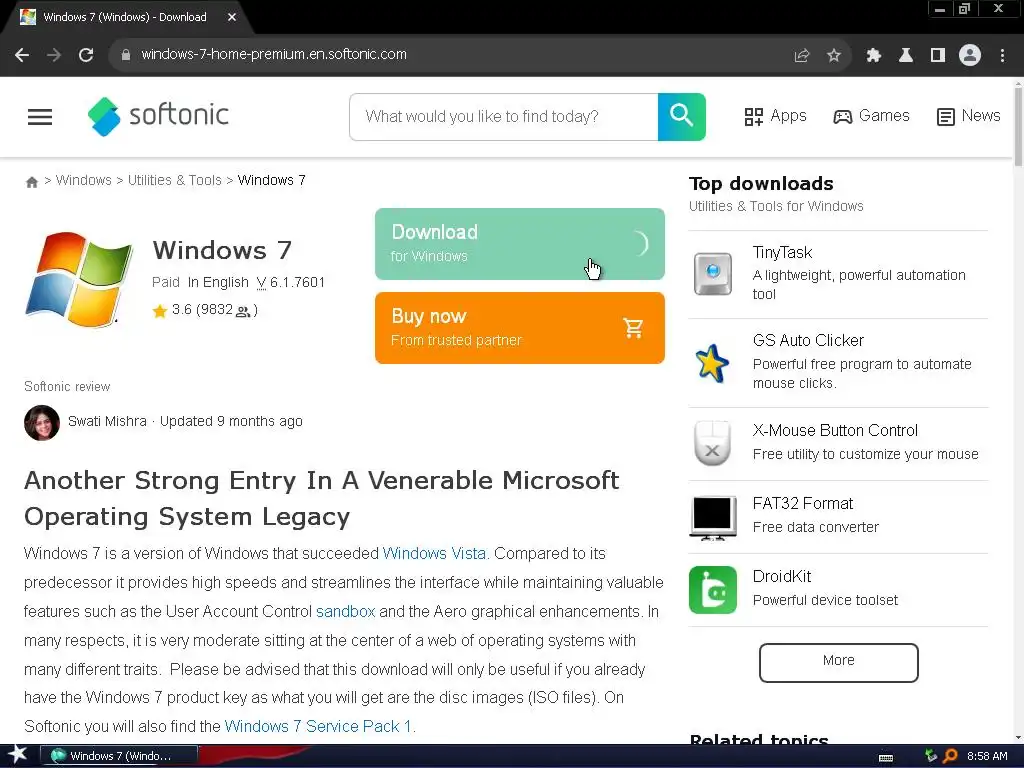Follow the sandbox link

[345, 611]
